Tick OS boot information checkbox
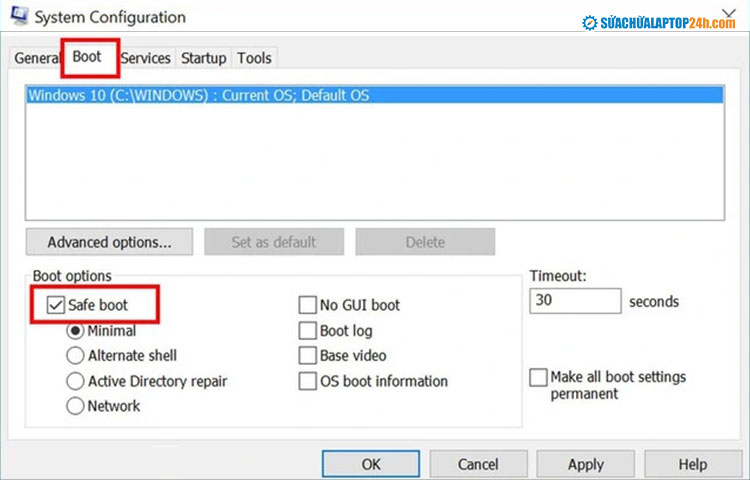The height and width of the screenshot is (480, 750). pos(308,381)
